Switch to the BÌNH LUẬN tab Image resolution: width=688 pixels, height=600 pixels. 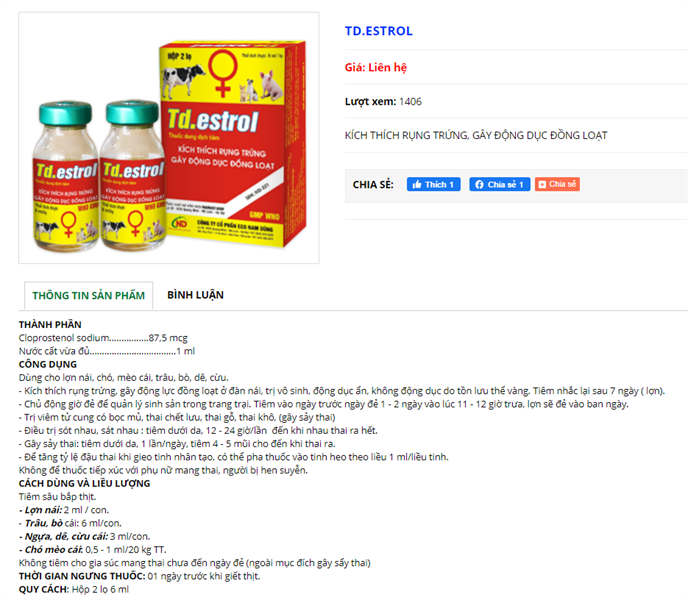point(195,295)
